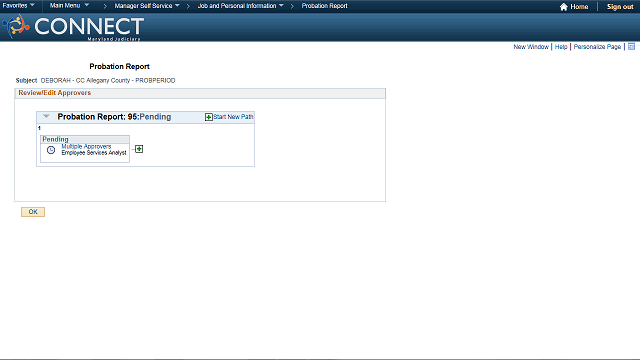Click the CONNECT Maryland Judiciary logo
Viewport: 640px width, 360px height.
(x=73, y=27)
